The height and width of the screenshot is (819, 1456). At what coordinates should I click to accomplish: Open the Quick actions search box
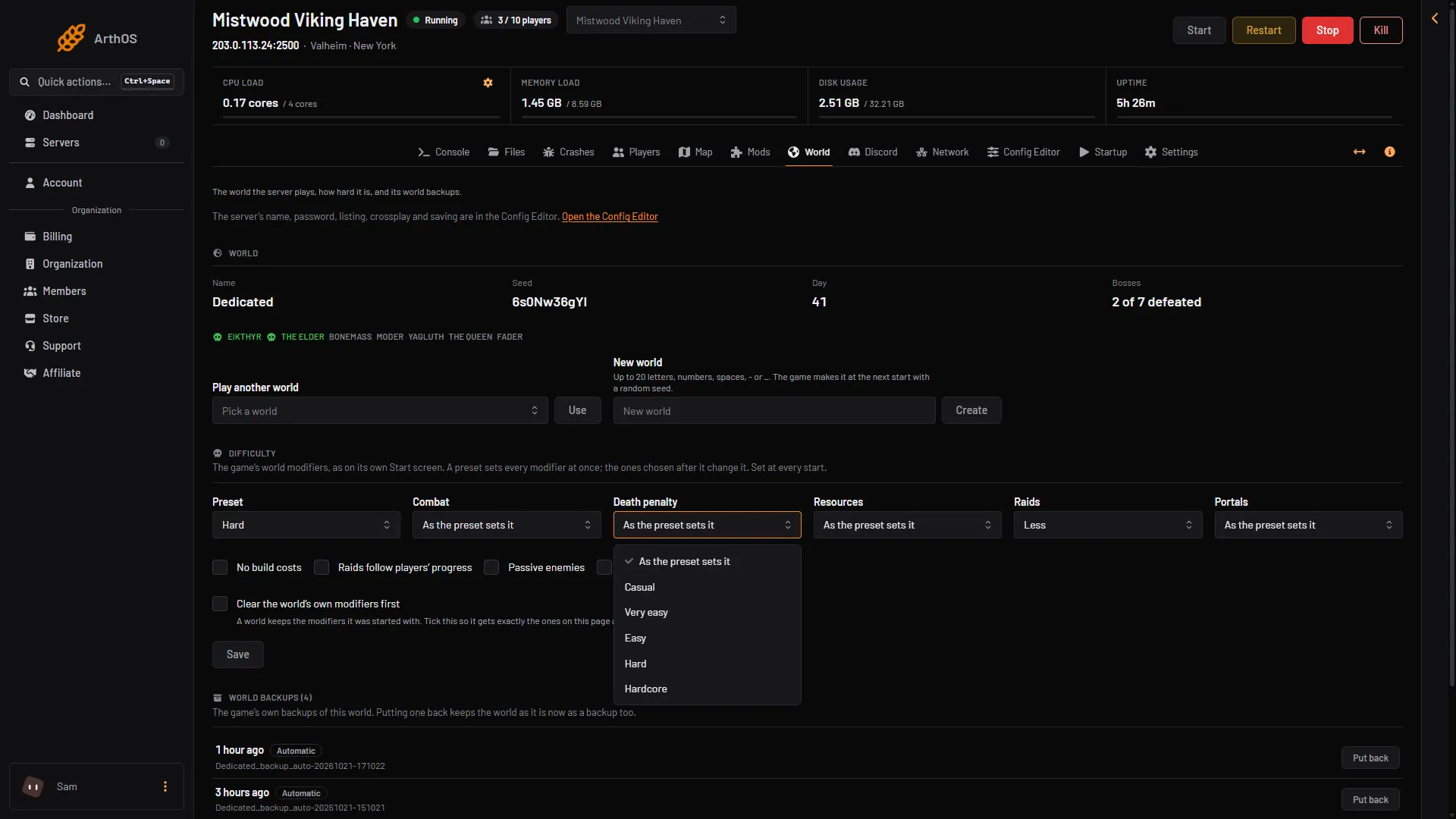pyautogui.click(x=96, y=82)
